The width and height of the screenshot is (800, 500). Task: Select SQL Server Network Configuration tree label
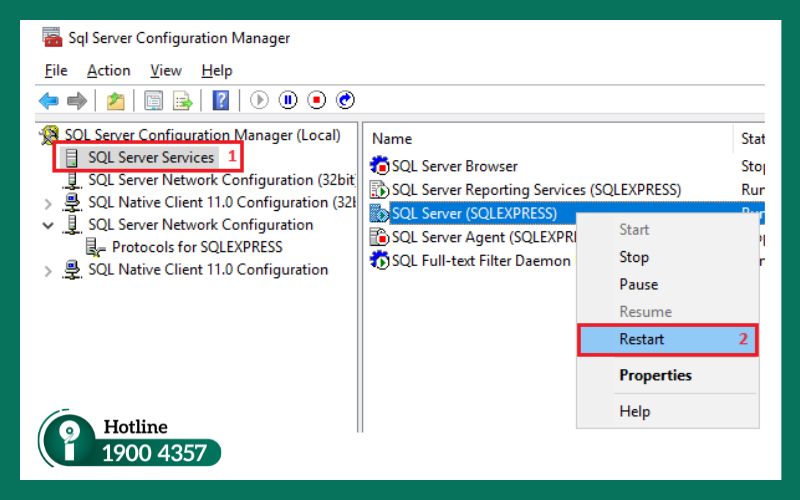tap(201, 225)
